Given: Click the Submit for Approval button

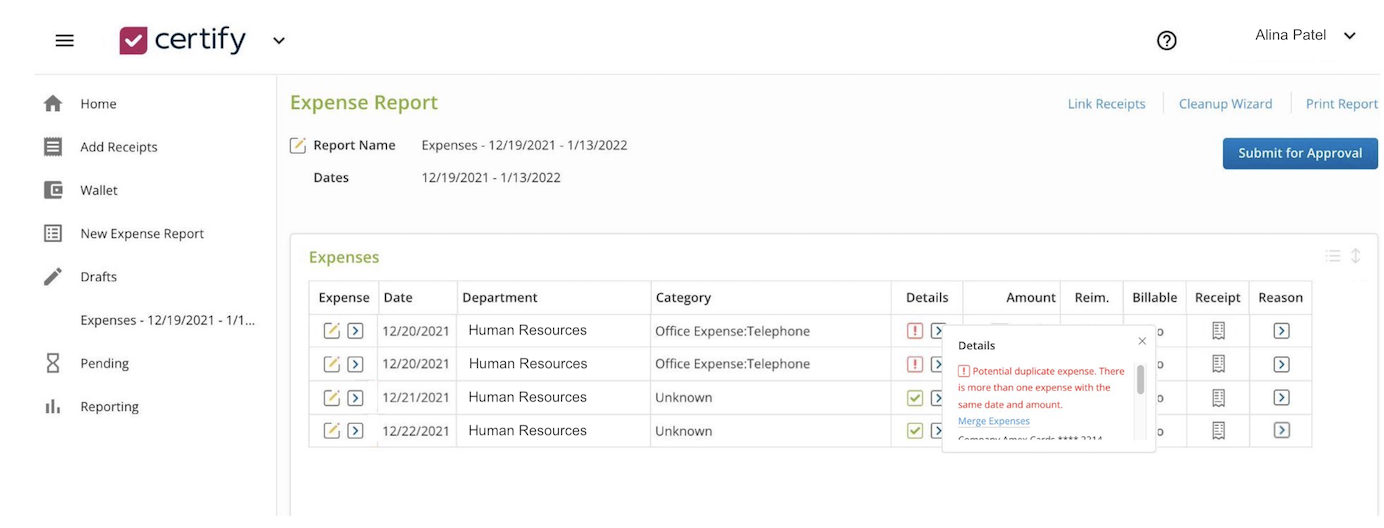Looking at the screenshot, I should [x=1299, y=153].
